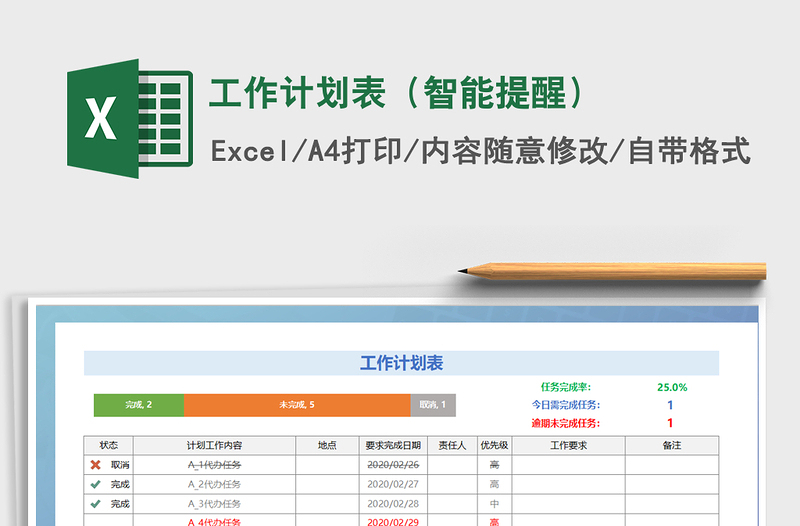Click the red priority 高 in 2020/02/29 row
This screenshot has height=526, width=800.
(494, 520)
